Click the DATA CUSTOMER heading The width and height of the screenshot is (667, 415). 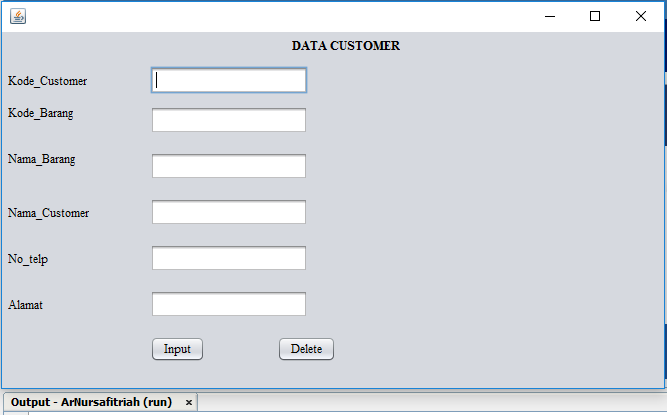[x=346, y=46]
